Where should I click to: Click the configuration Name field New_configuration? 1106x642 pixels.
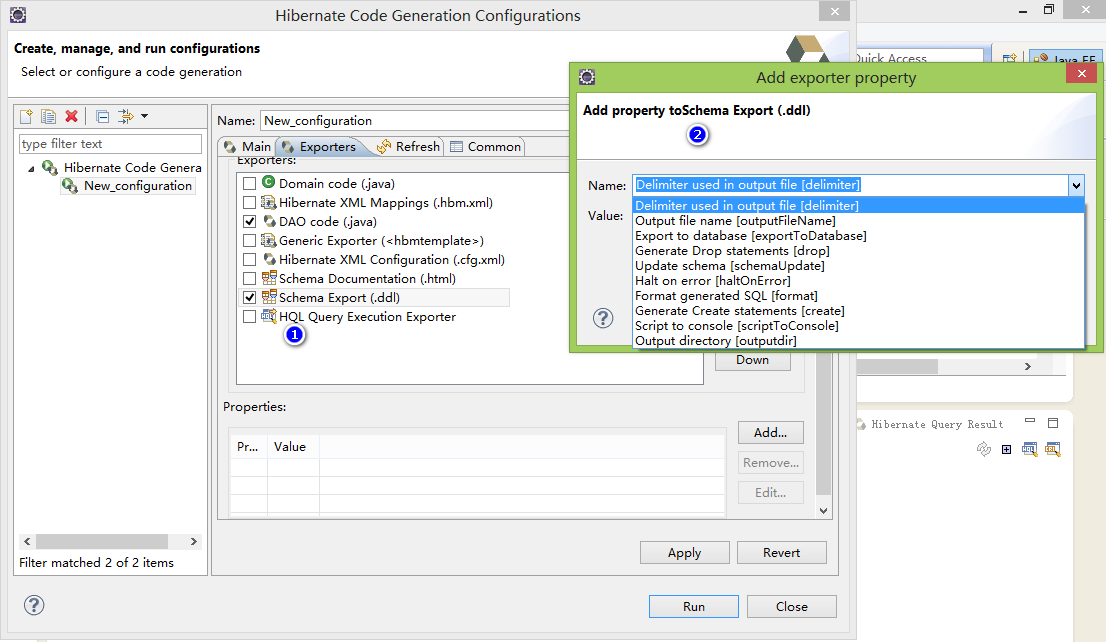click(x=415, y=121)
